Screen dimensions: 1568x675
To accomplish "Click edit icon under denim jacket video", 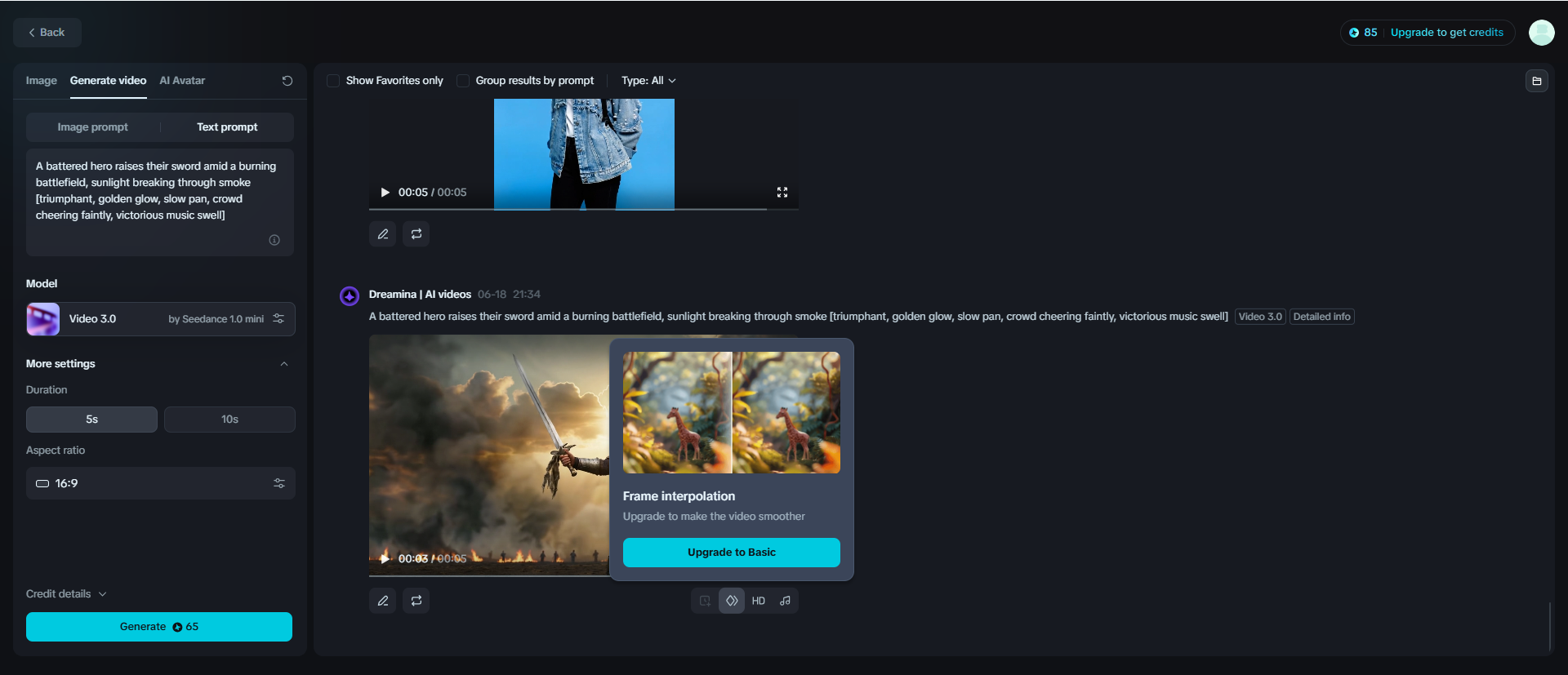I will coord(383,234).
